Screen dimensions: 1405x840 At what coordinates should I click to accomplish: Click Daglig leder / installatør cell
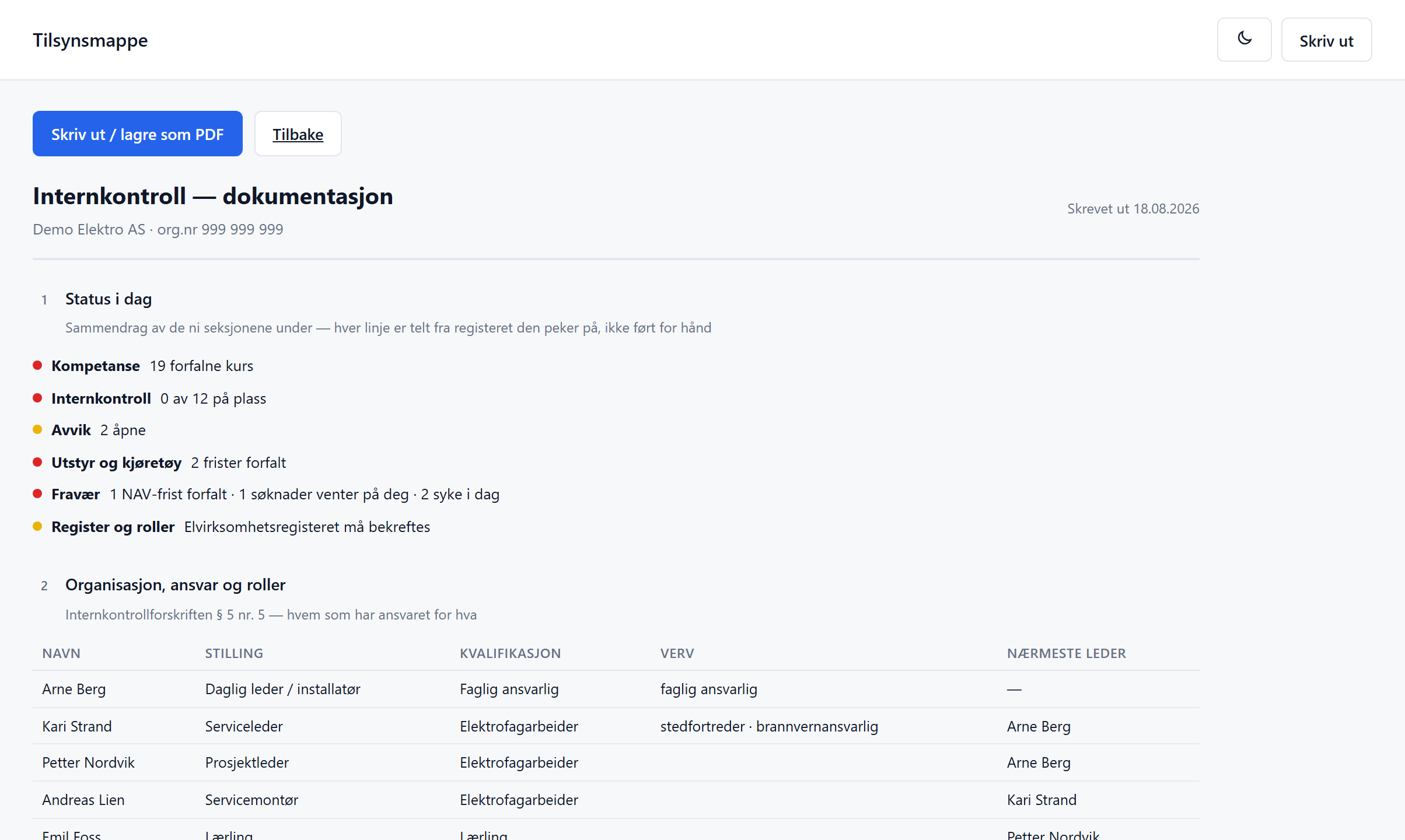283,689
